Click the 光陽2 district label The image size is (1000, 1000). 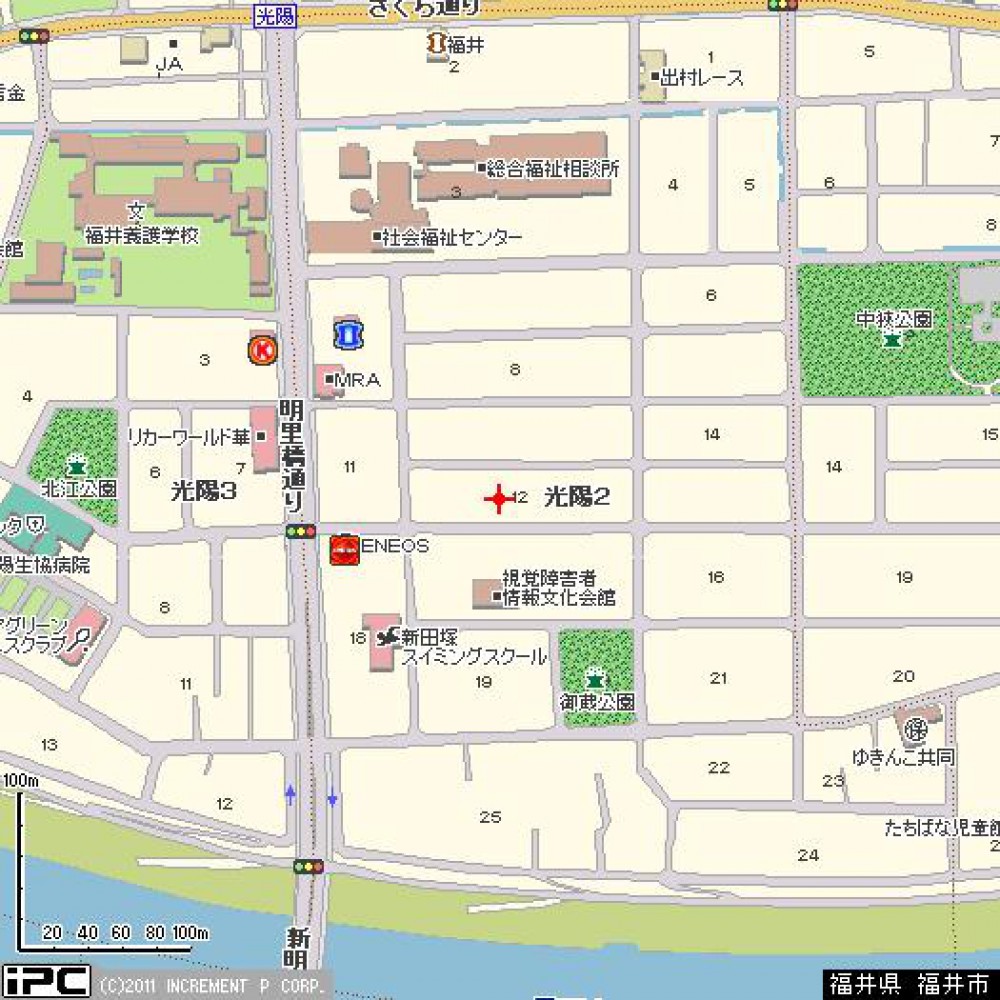(577, 496)
